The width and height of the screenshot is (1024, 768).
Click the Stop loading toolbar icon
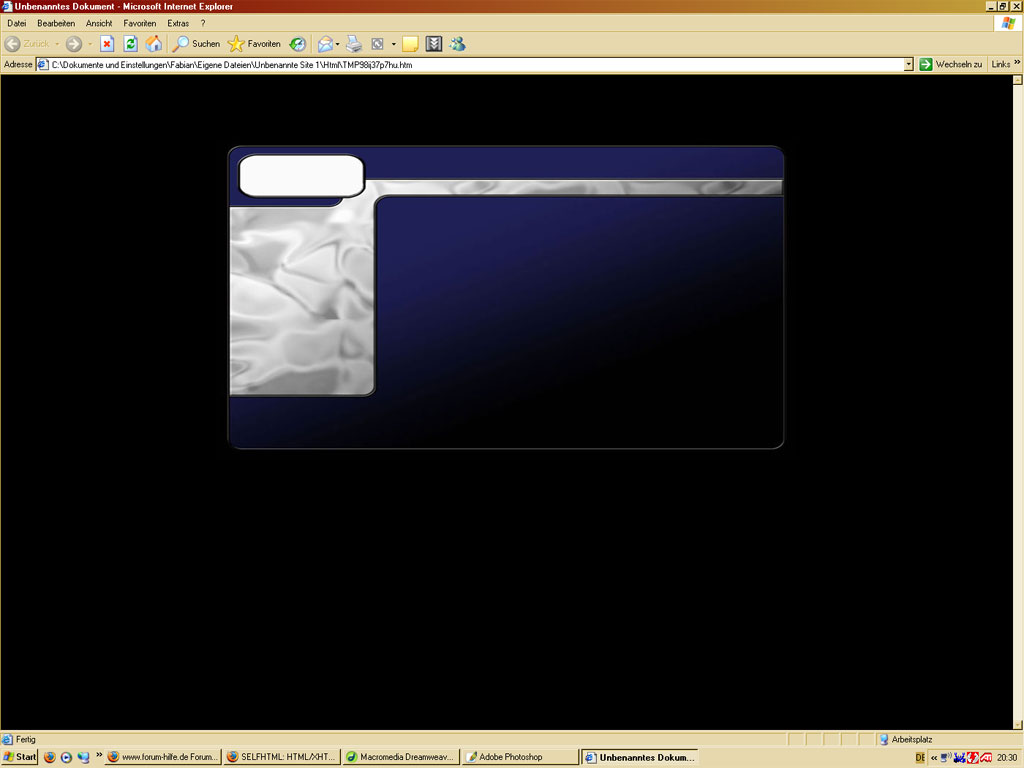107,44
